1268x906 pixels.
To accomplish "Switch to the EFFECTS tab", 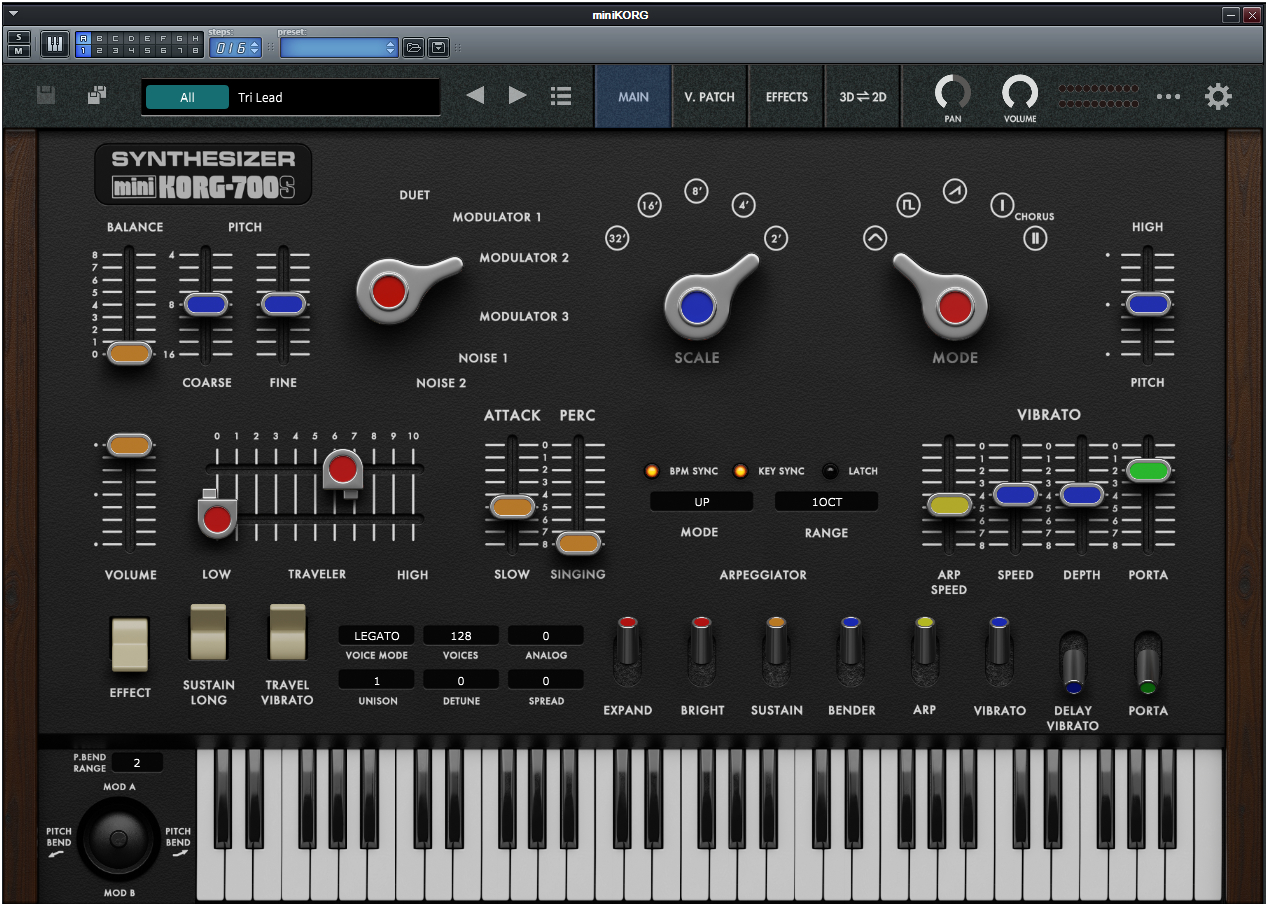I will pyautogui.click(x=787, y=97).
